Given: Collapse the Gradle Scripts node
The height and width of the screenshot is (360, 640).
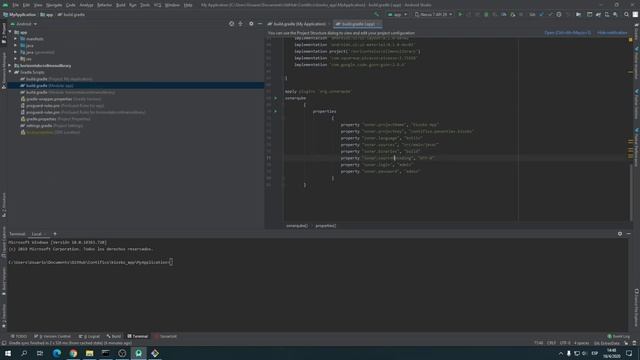Looking at the screenshot, I should [x=10, y=72].
